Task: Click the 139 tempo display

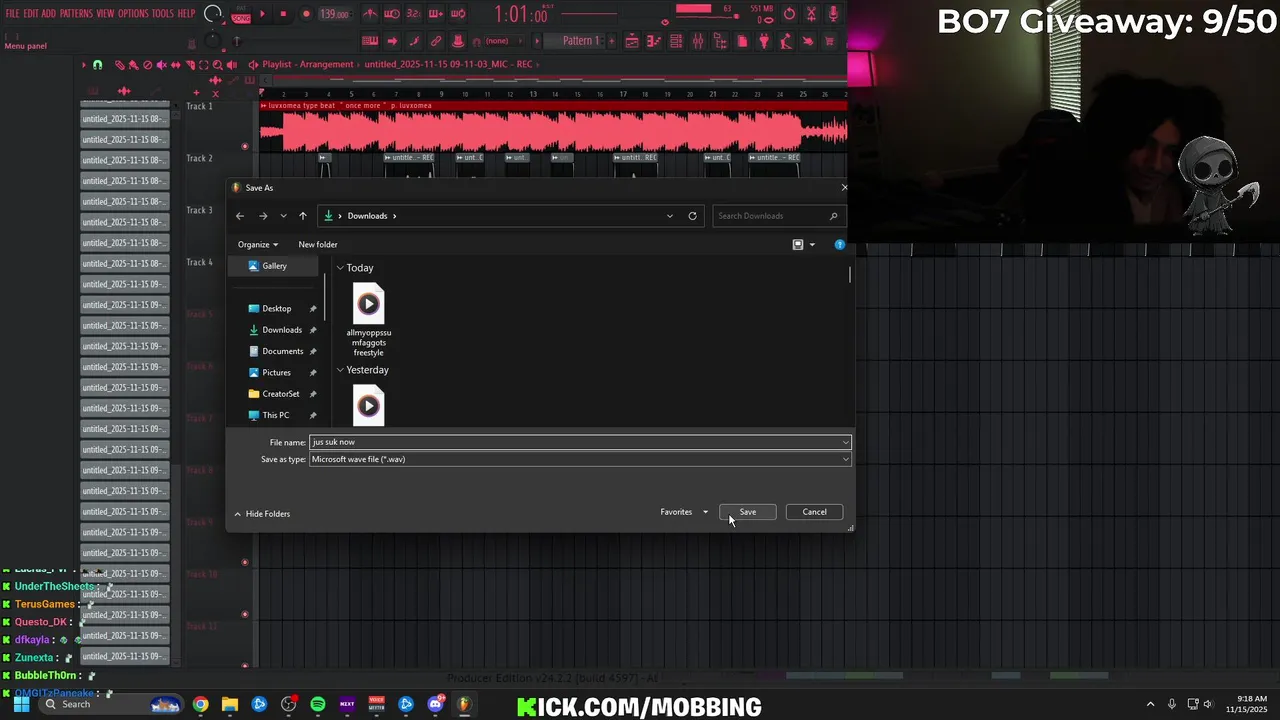Action: pos(335,14)
